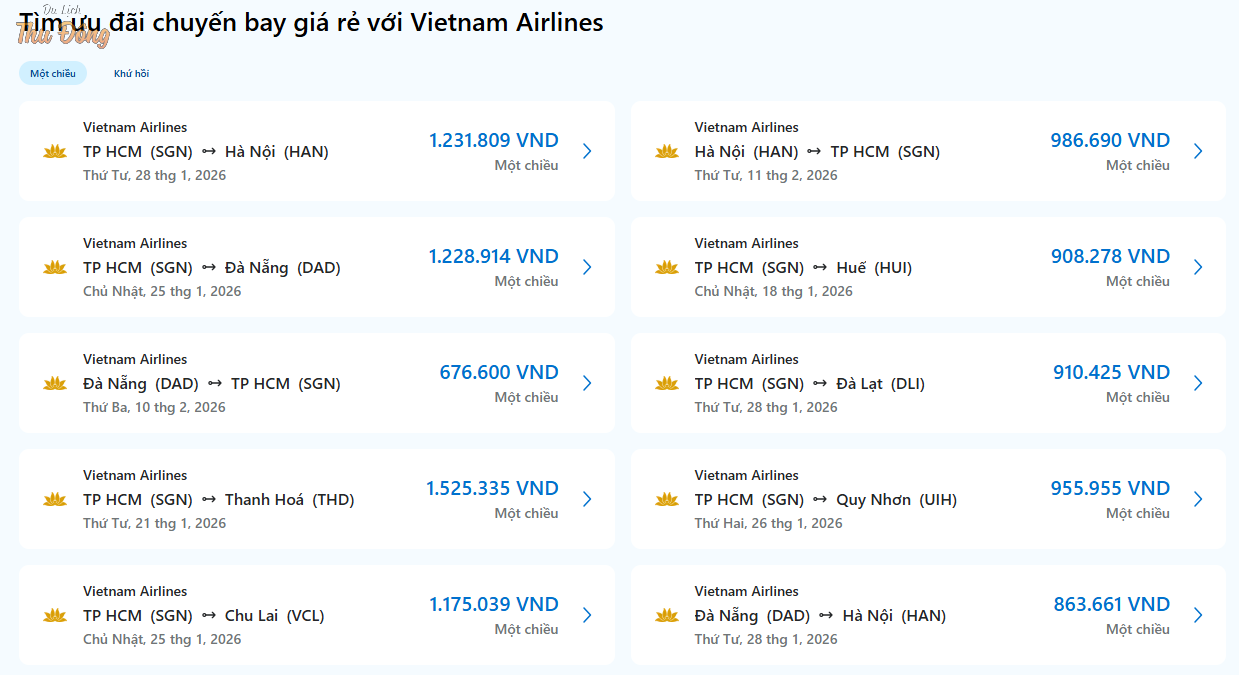Expand the SGN–Hà Nội flight deal chevron
The height and width of the screenshot is (675, 1239).
[587, 151]
